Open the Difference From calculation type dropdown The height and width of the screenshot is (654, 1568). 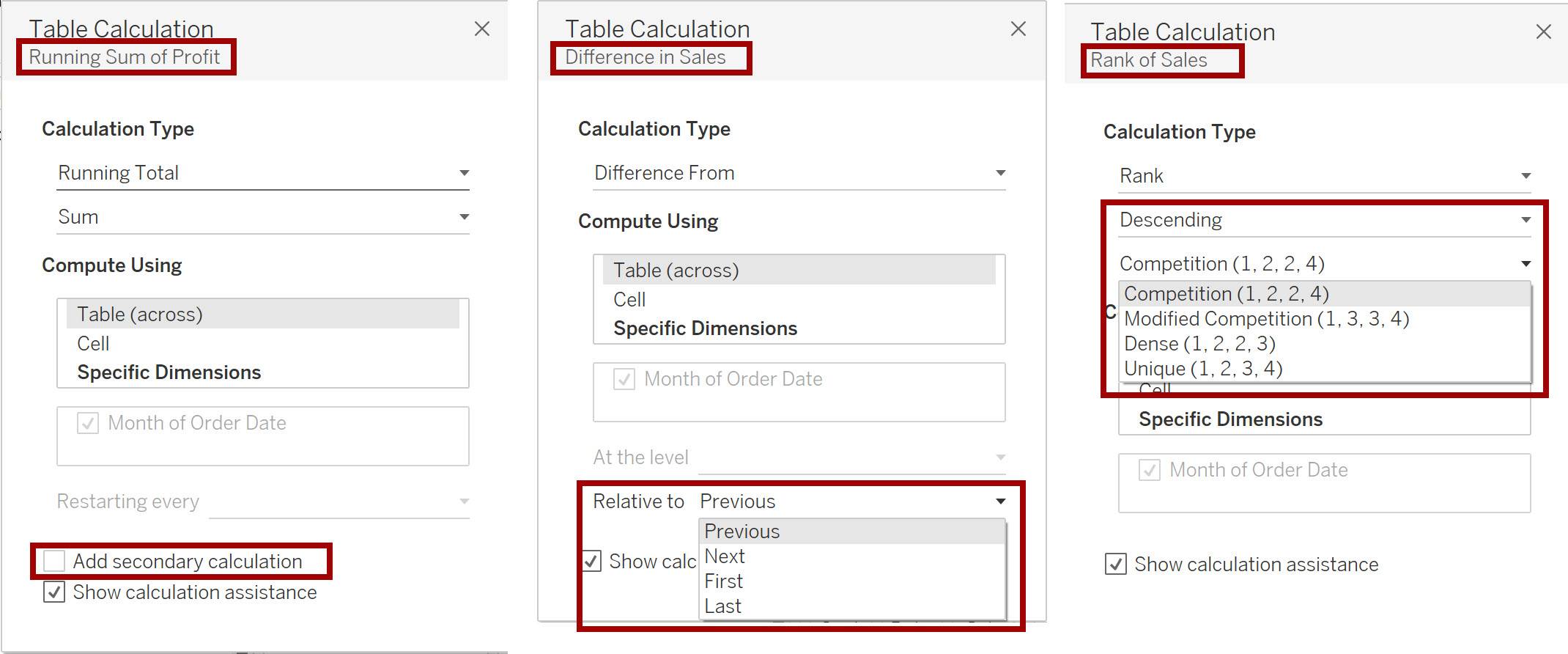[x=799, y=173]
